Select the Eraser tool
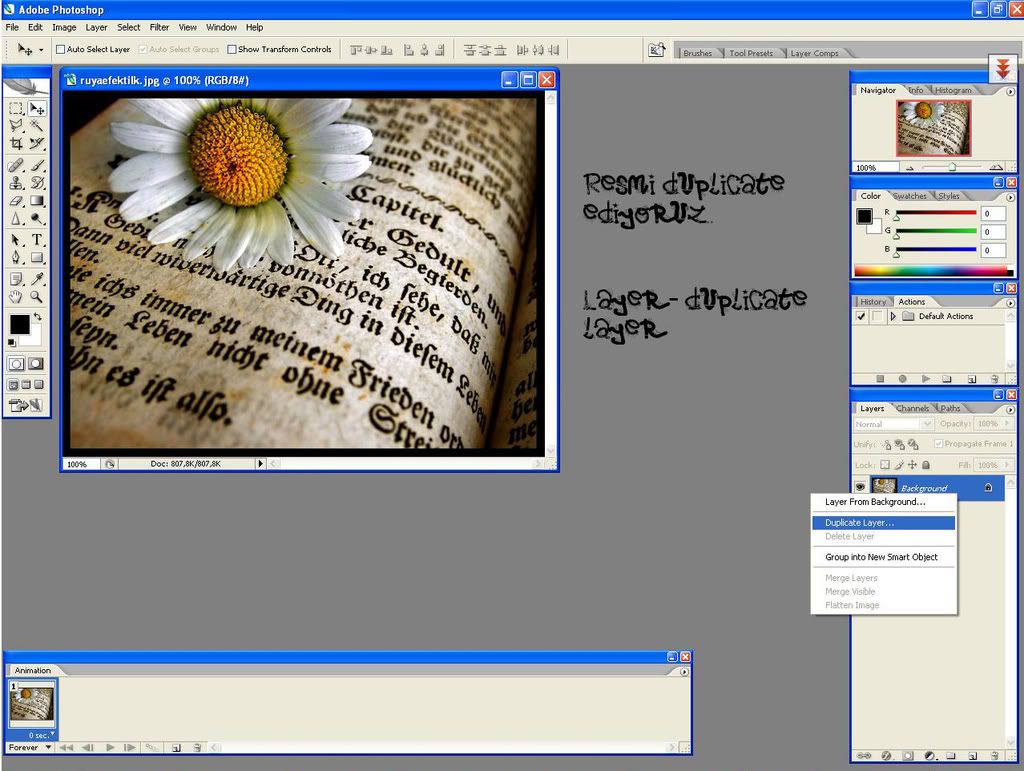 click(16, 201)
